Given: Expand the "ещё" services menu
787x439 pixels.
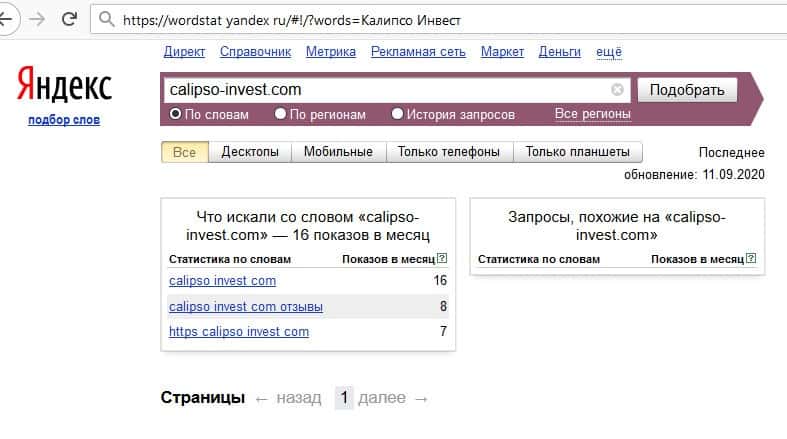Looking at the screenshot, I should pyautogui.click(x=609, y=52).
